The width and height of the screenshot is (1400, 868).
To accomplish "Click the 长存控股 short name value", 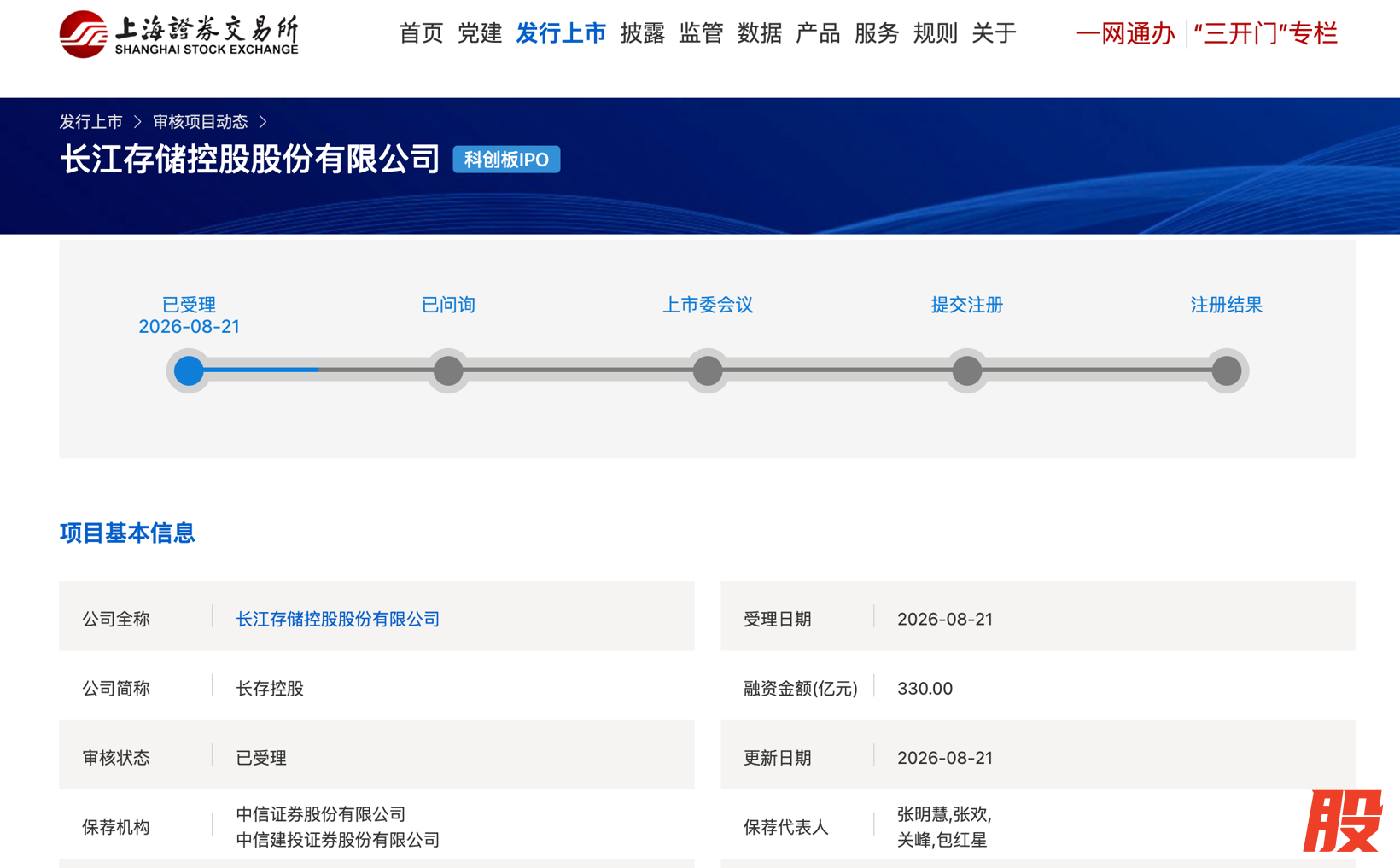I will click(270, 688).
